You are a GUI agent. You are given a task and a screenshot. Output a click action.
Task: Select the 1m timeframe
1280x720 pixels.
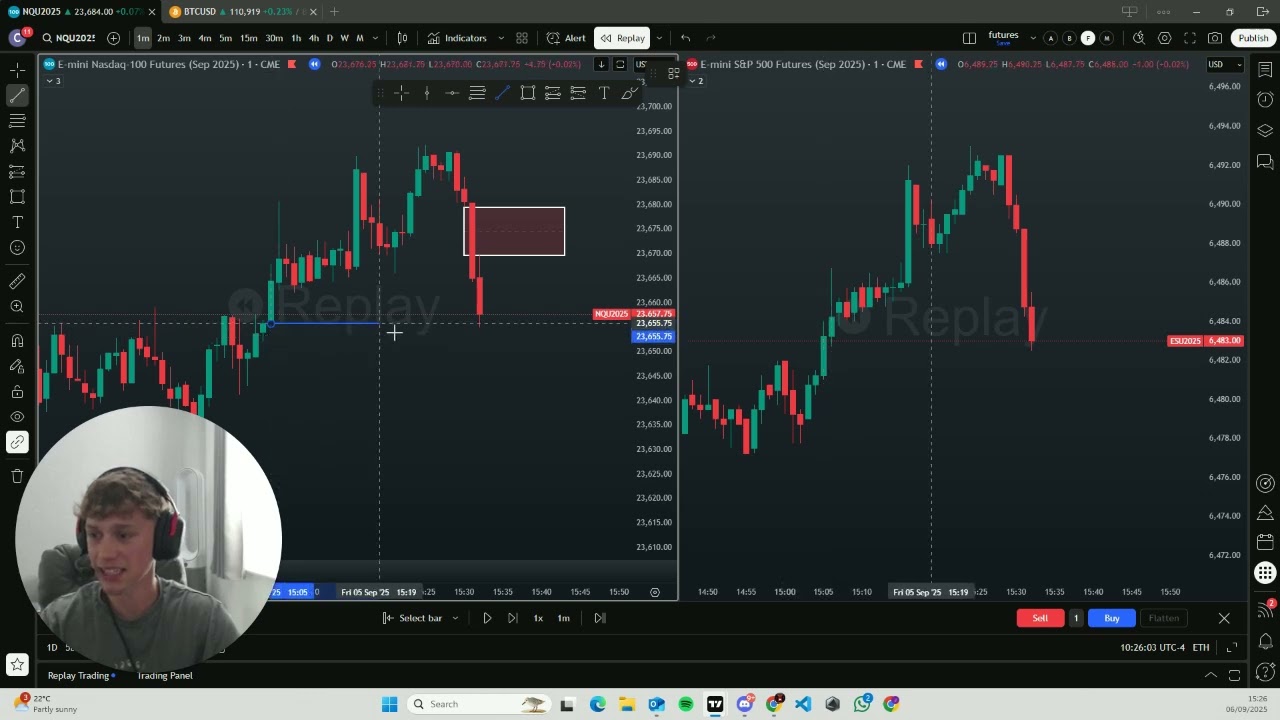[143, 38]
